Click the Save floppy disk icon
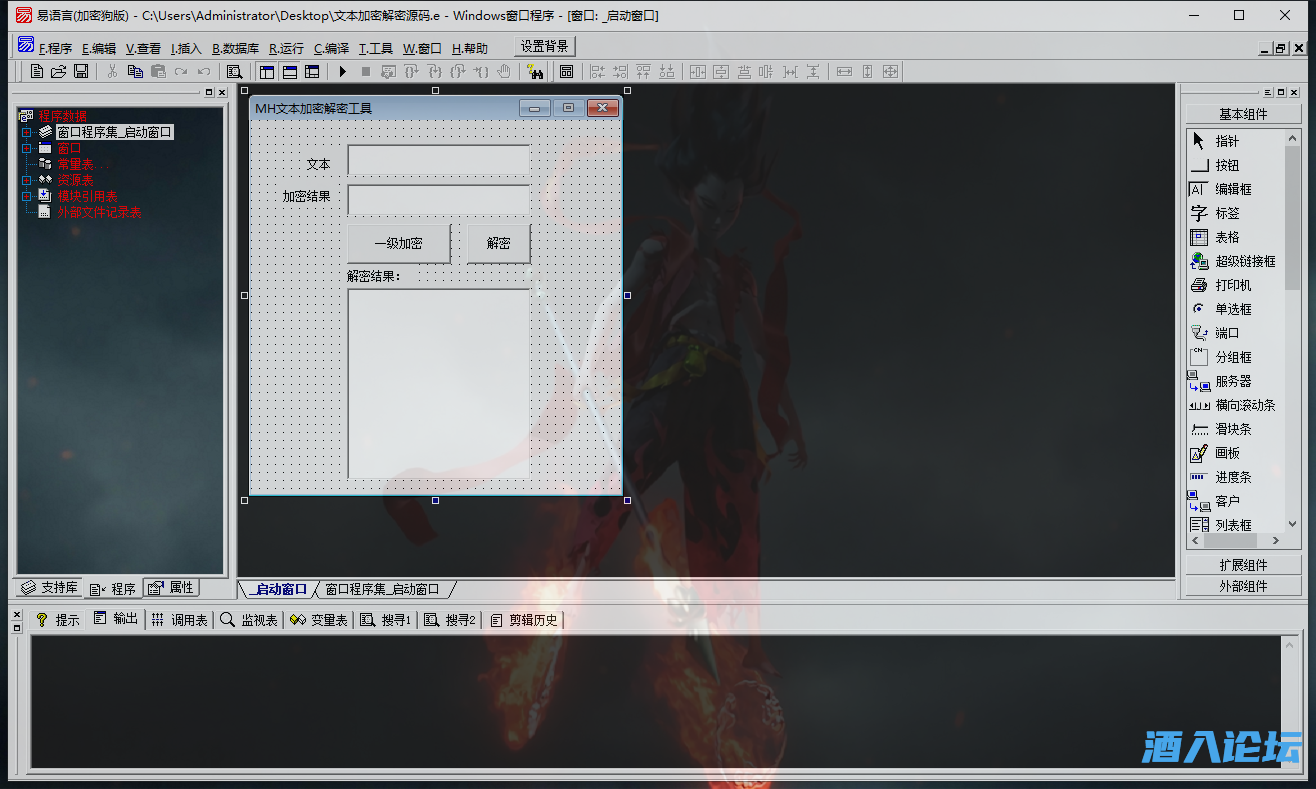 (81, 71)
